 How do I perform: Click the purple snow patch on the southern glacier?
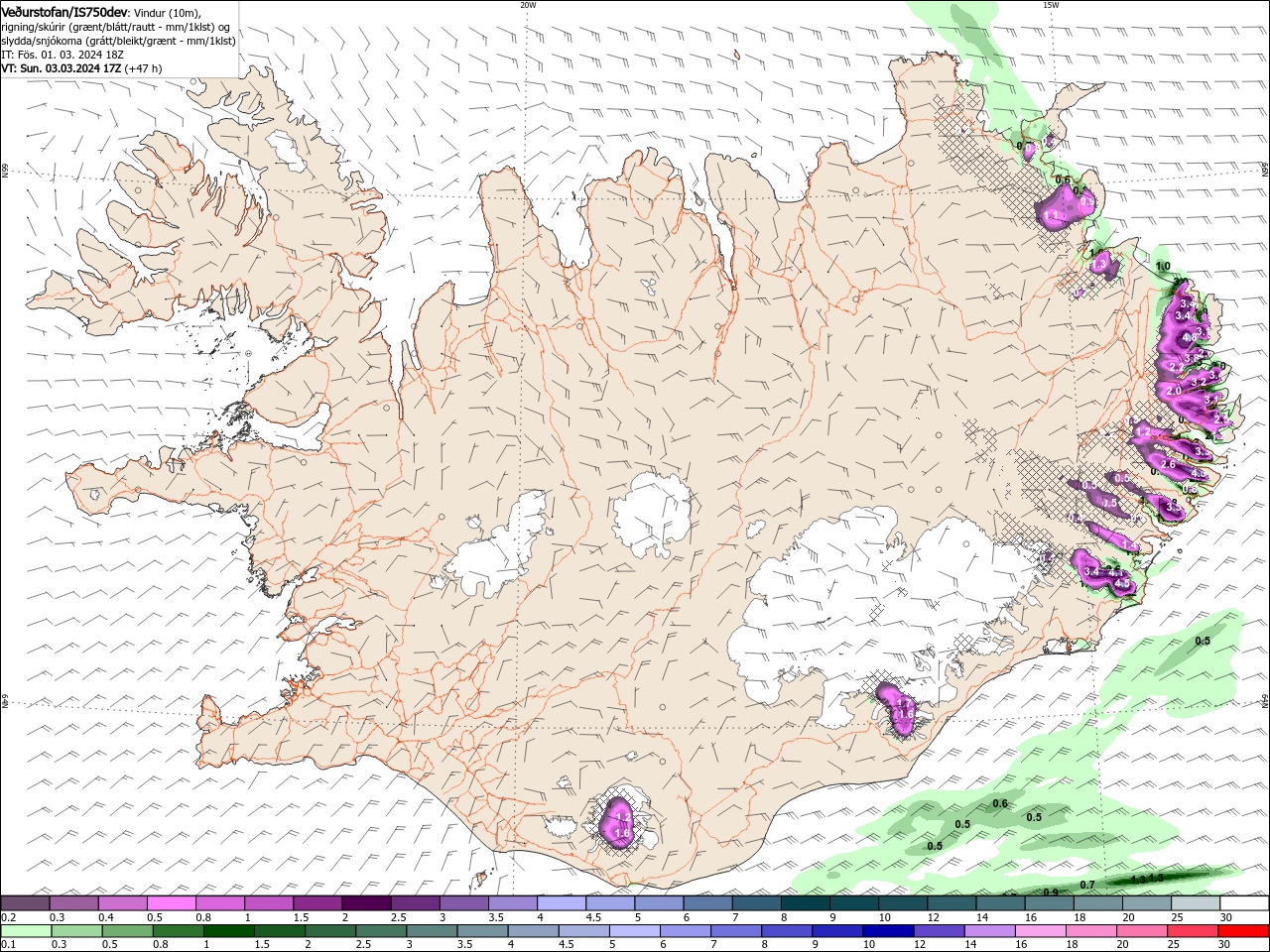[x=620, y=822]
